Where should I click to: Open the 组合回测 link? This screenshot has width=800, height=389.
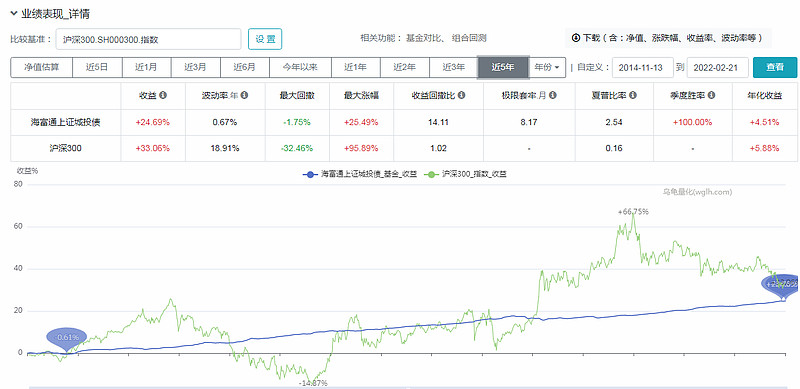(x=470, y=38)
